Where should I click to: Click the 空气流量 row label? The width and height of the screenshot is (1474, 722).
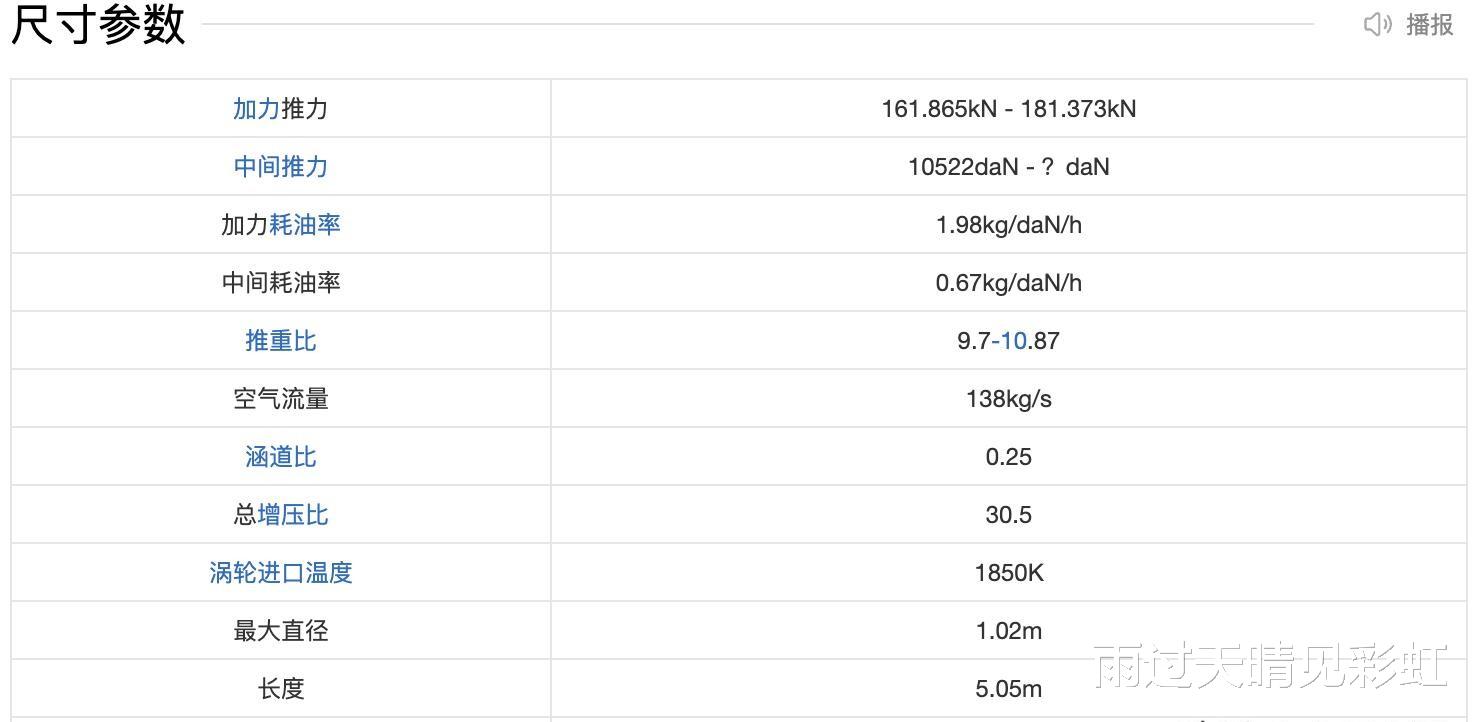280,398
